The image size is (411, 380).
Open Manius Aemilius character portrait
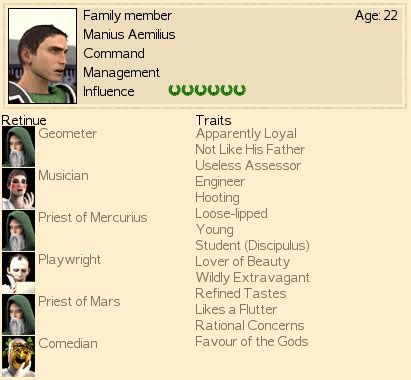click(42, 56)
